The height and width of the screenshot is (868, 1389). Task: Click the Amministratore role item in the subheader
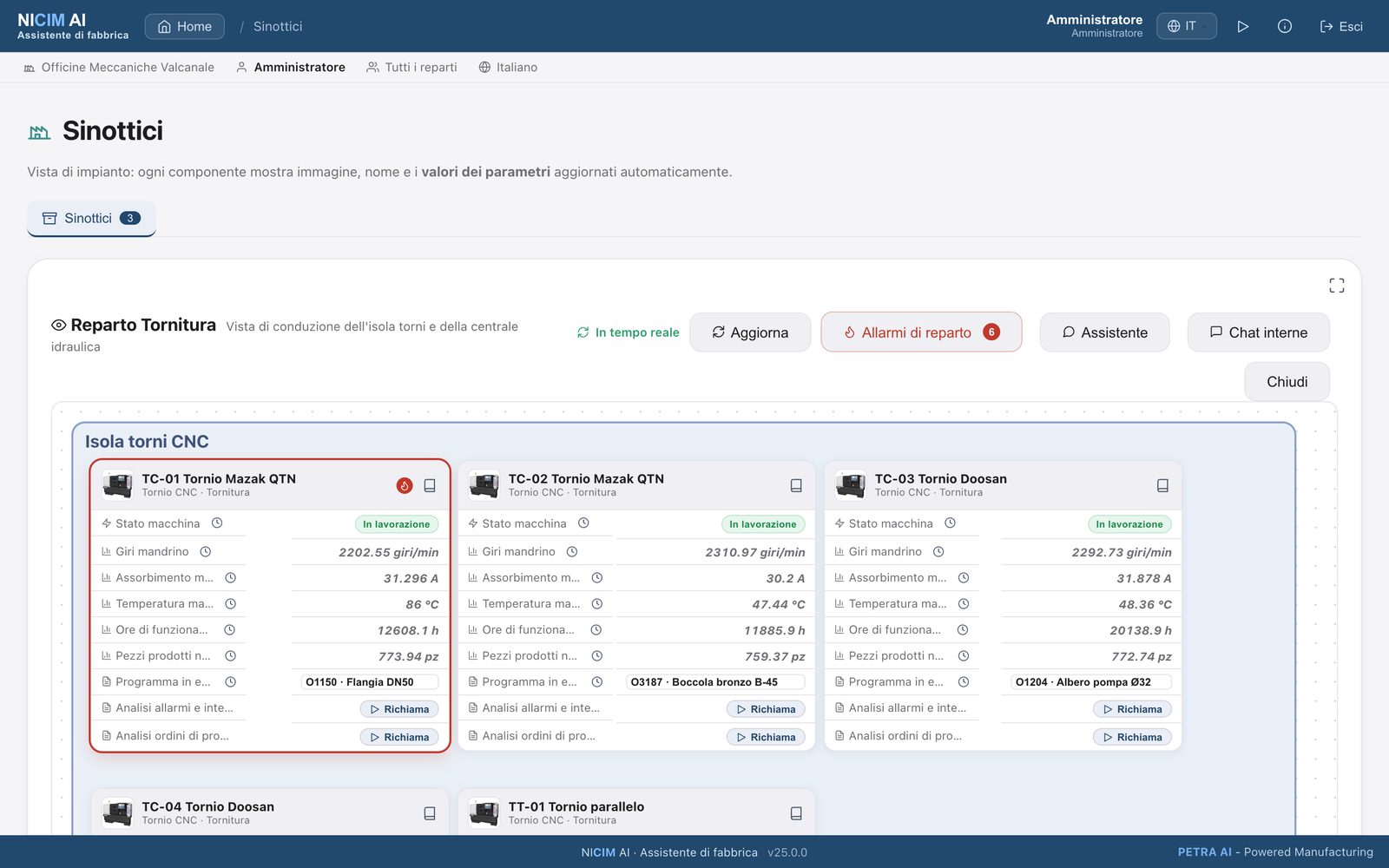(x=291, y=67)
